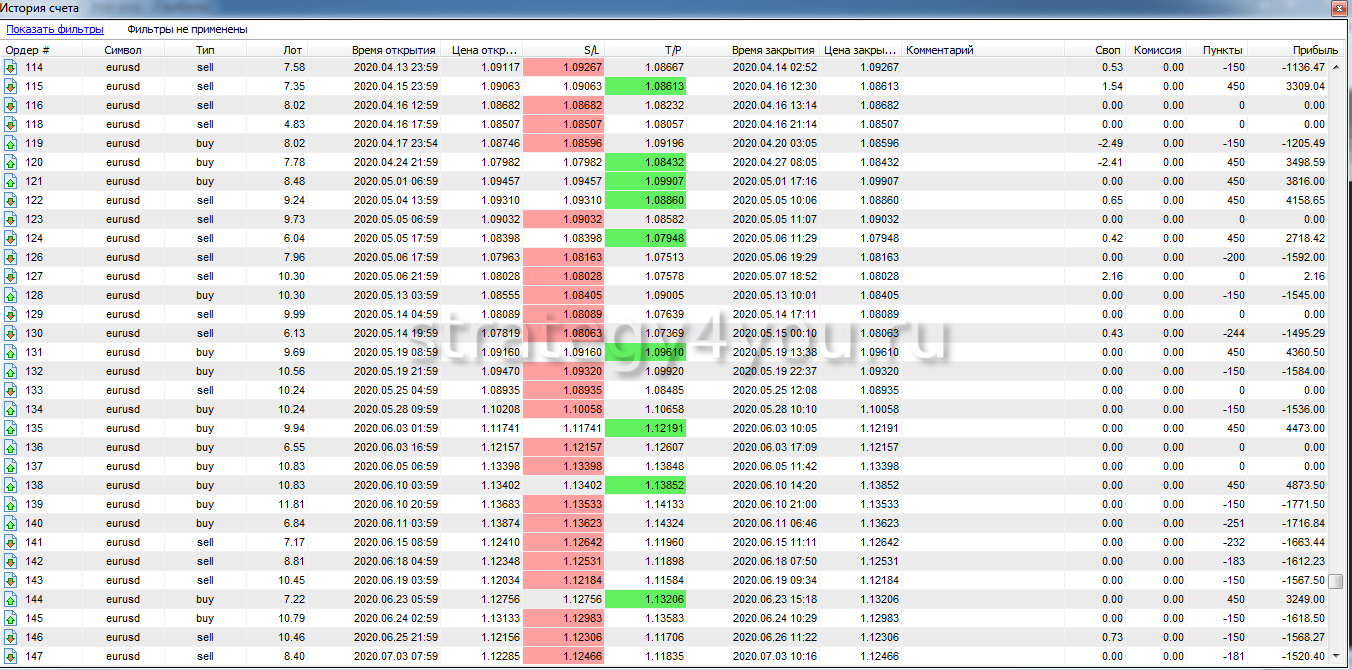Sort table by 'Ордер #' column header

click(28, 49)
